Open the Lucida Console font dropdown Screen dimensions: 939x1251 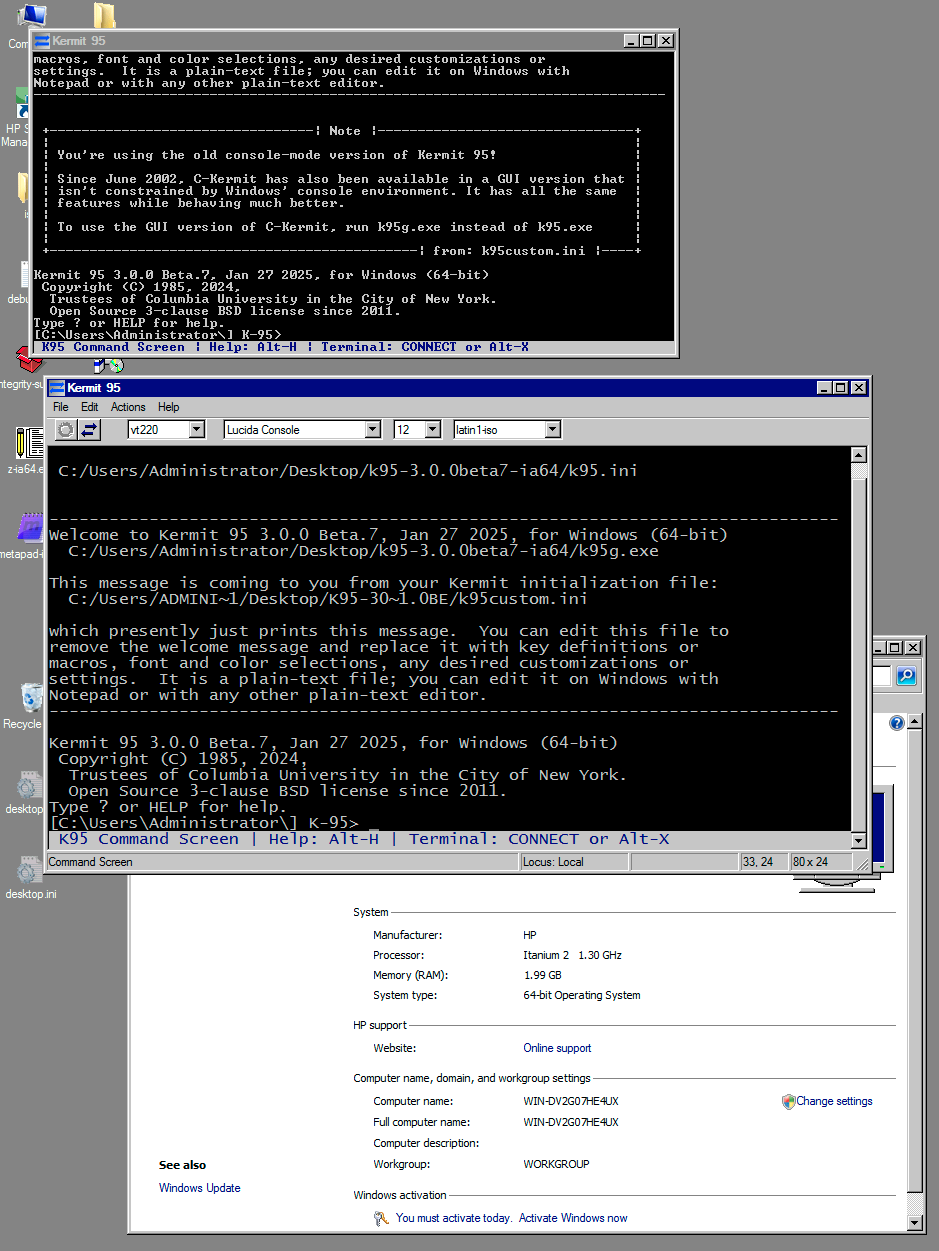point(372,430)
